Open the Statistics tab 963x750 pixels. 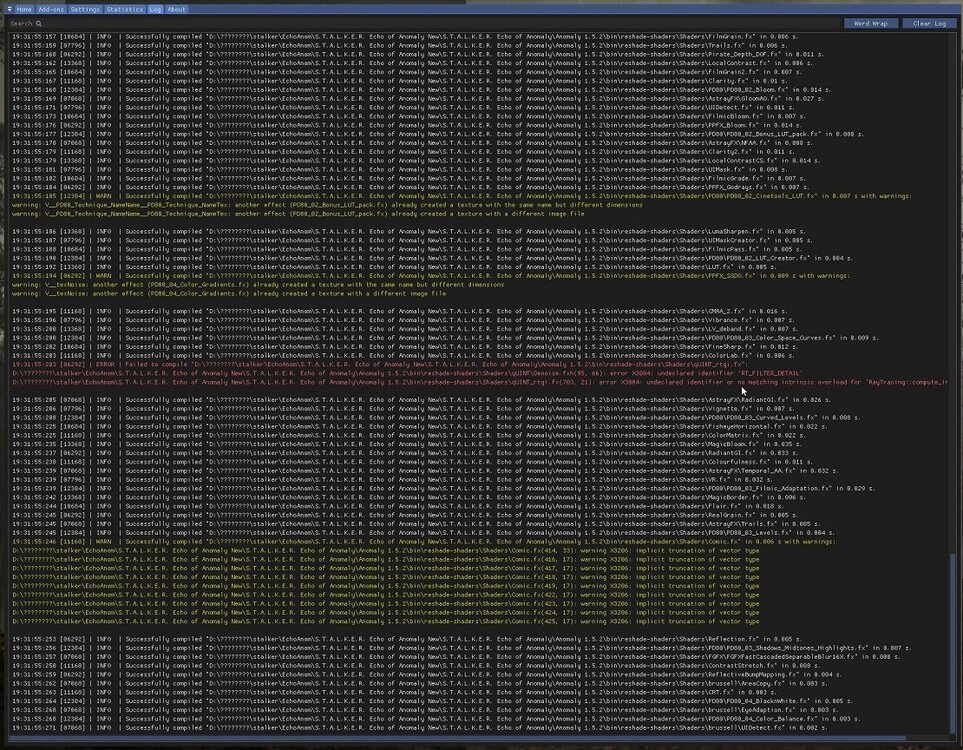click(124, 9)
